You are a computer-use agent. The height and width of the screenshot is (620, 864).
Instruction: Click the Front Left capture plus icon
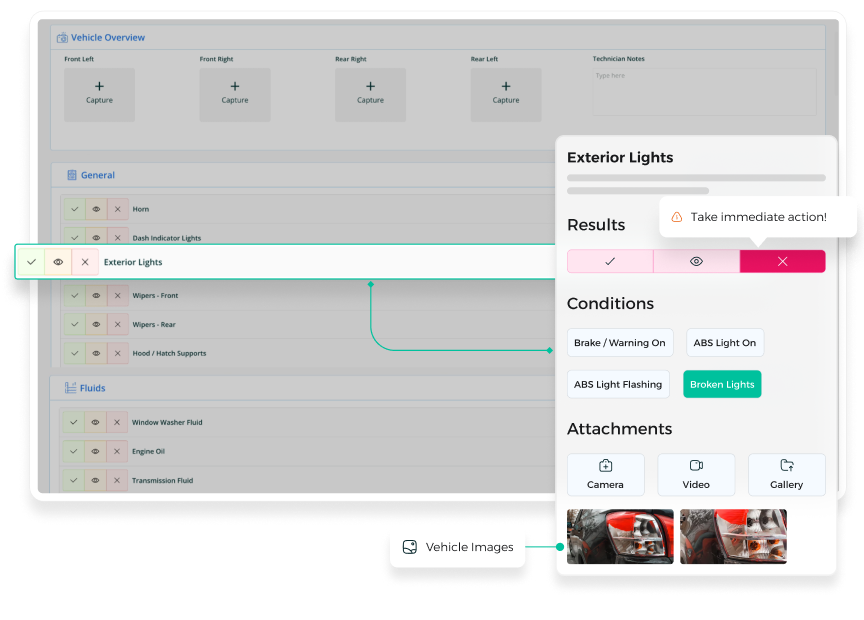[x=99, y=87]
